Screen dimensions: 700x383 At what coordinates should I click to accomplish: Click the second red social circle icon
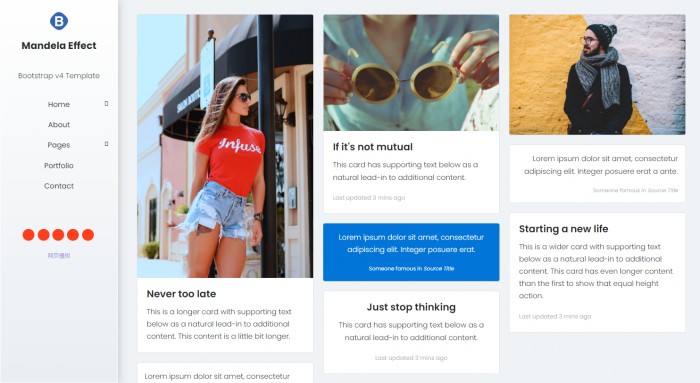(44, 235)
